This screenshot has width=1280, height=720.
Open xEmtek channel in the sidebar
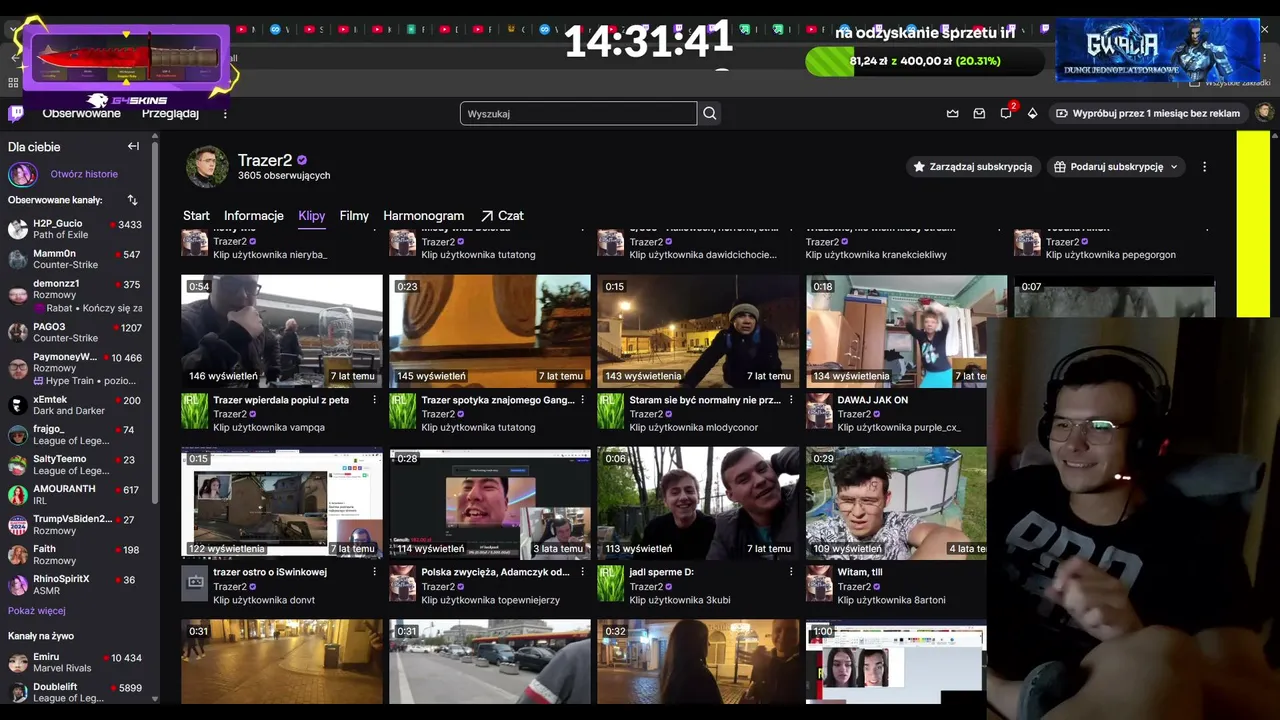pyautogui.click(x=76, y=405)
